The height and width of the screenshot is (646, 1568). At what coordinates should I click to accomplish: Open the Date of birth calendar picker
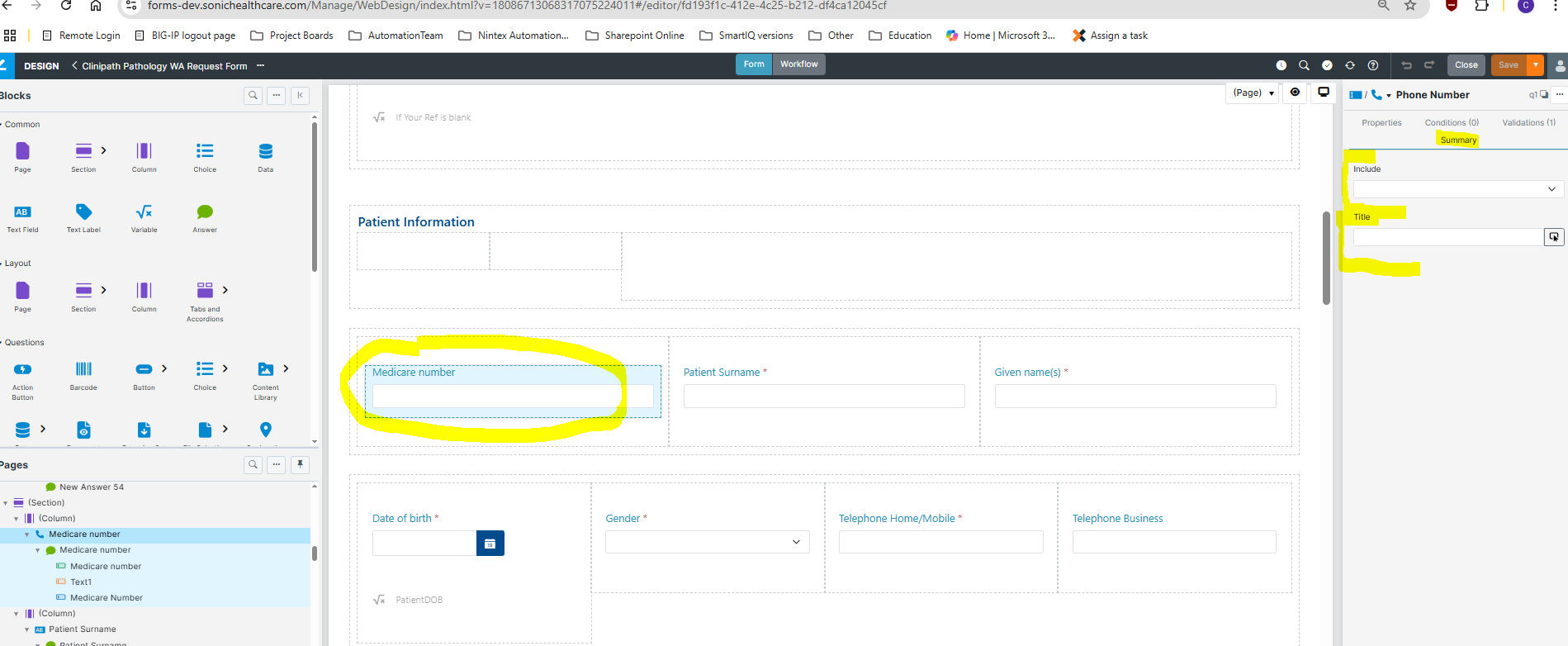[x=490, y=544]
